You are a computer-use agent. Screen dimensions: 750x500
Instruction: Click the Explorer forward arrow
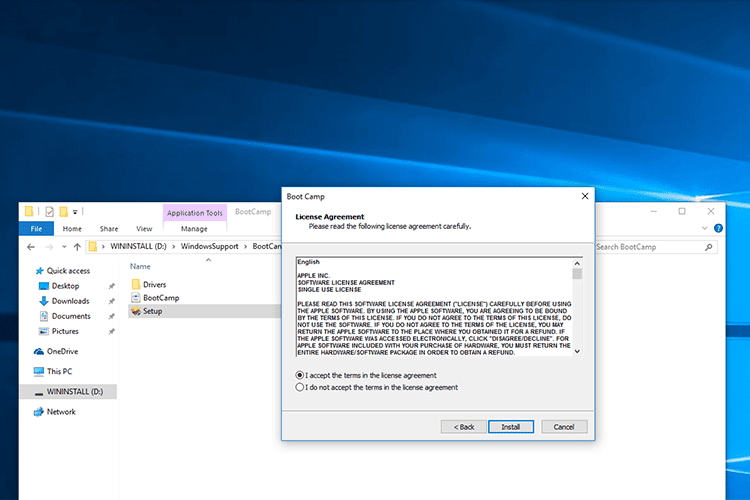coord(49,247)
